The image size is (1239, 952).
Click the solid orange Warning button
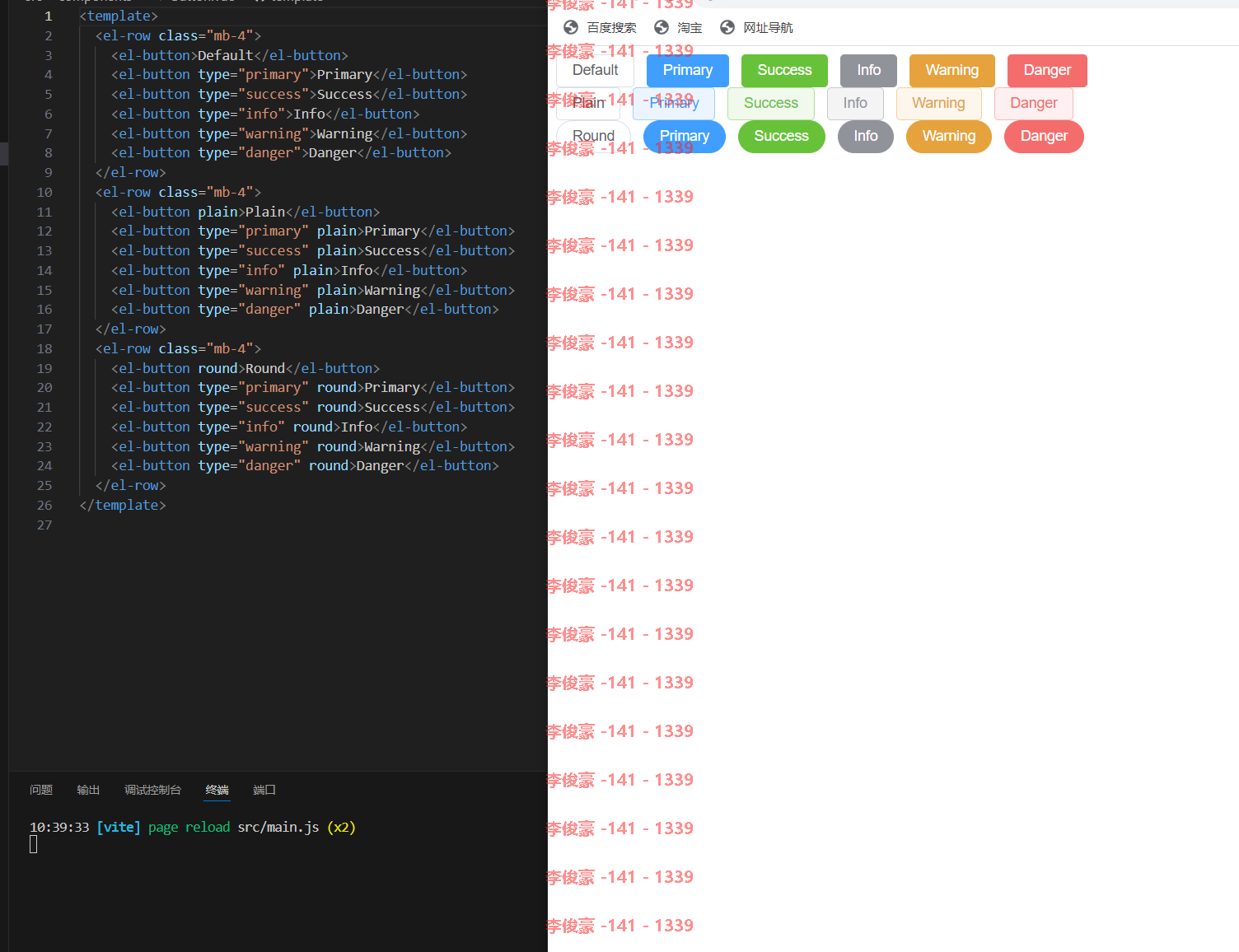coord(952,70)
